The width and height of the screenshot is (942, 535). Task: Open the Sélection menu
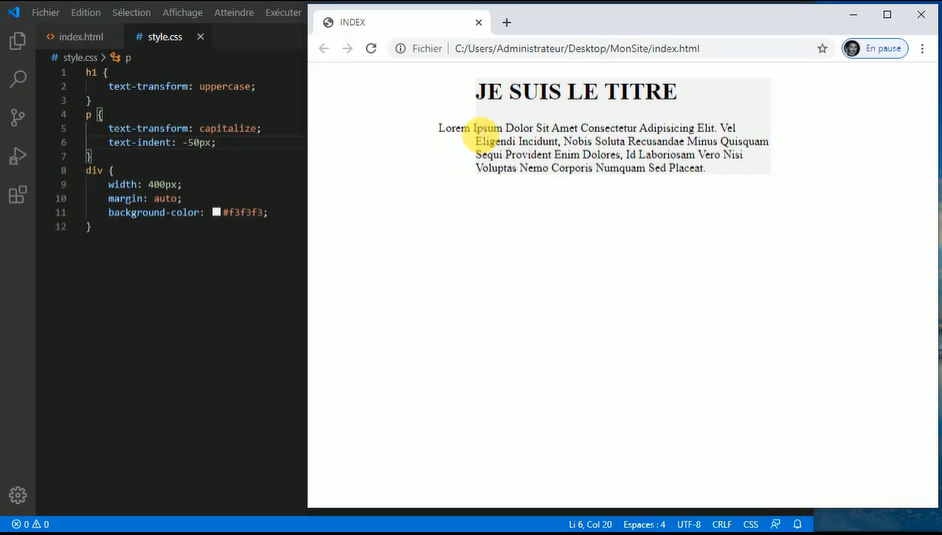click(x=132, y=12)
